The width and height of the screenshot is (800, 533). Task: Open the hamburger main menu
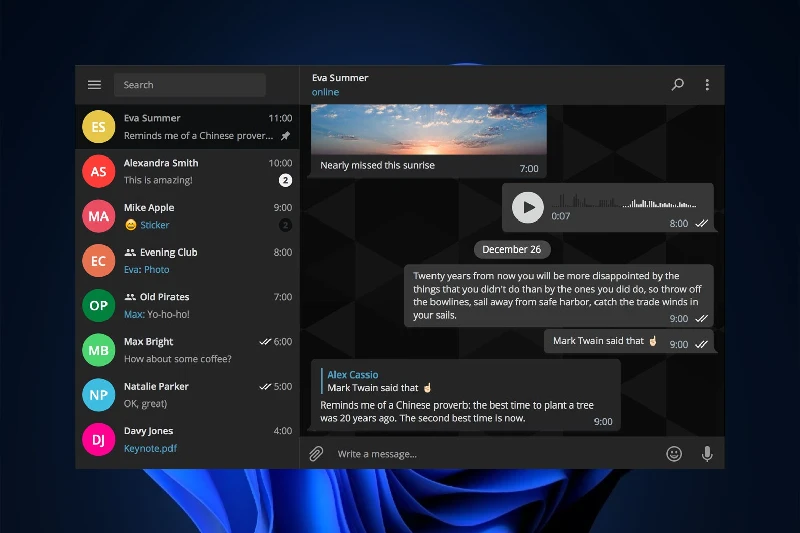tap(94, 85)
